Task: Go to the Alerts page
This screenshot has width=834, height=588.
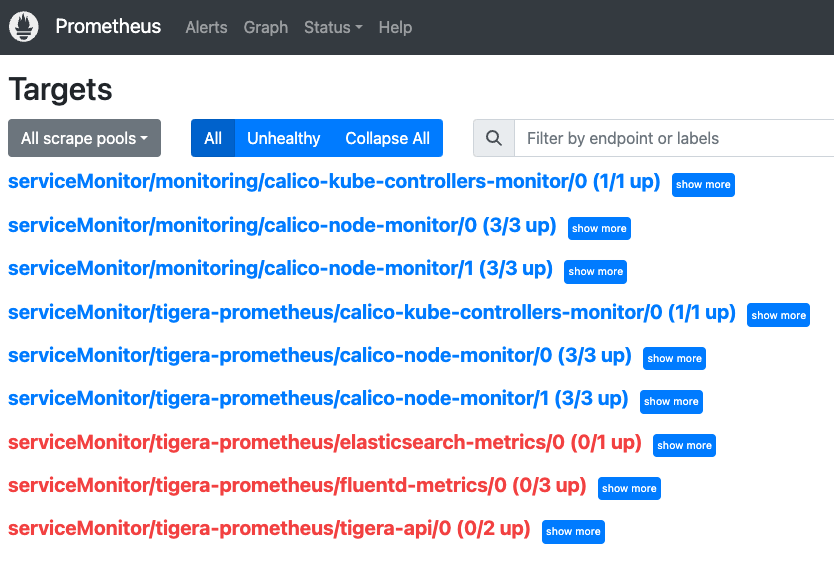Action: (206, 27)
